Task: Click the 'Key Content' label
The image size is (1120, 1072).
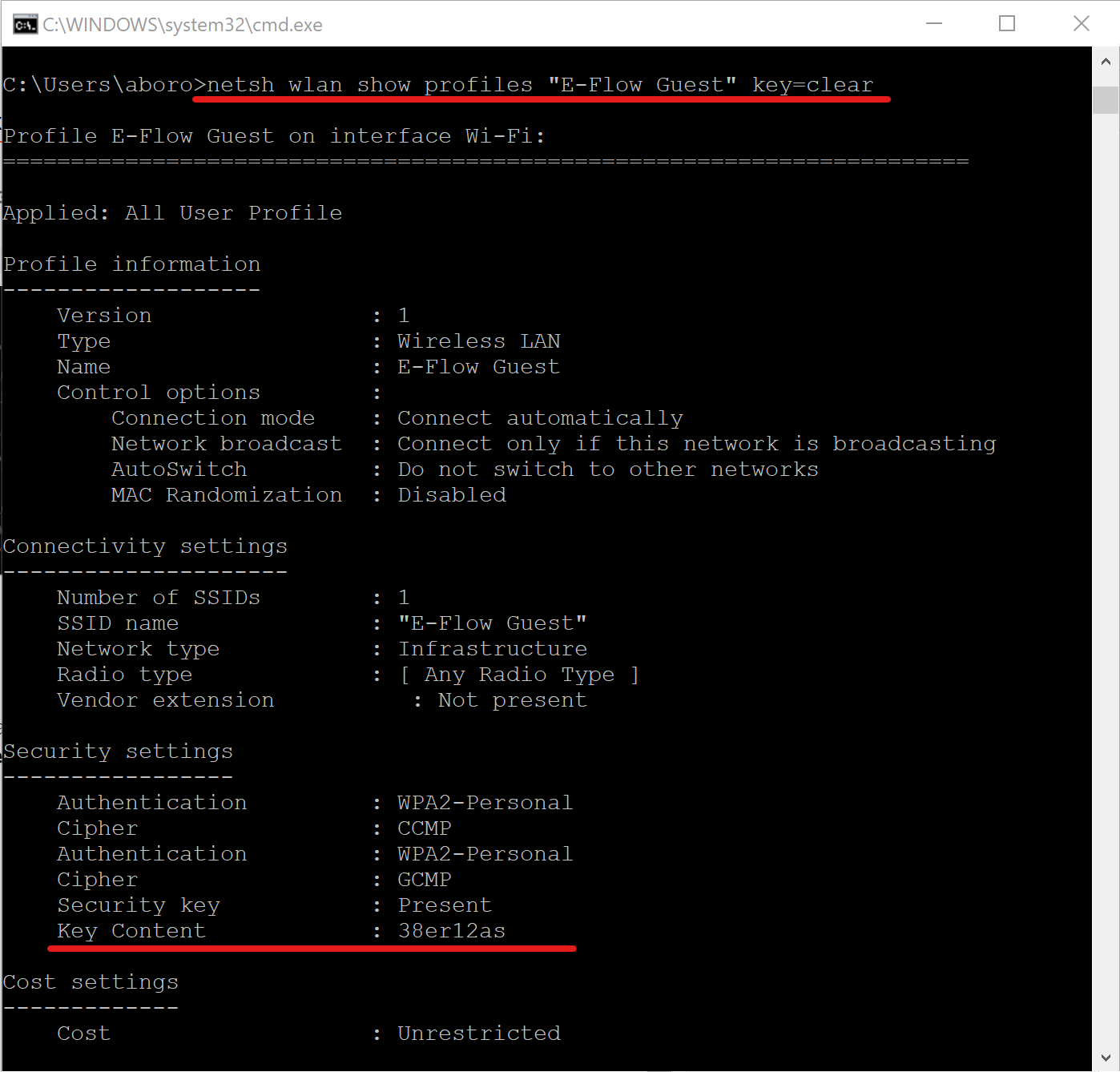Action: coord(131,931)
